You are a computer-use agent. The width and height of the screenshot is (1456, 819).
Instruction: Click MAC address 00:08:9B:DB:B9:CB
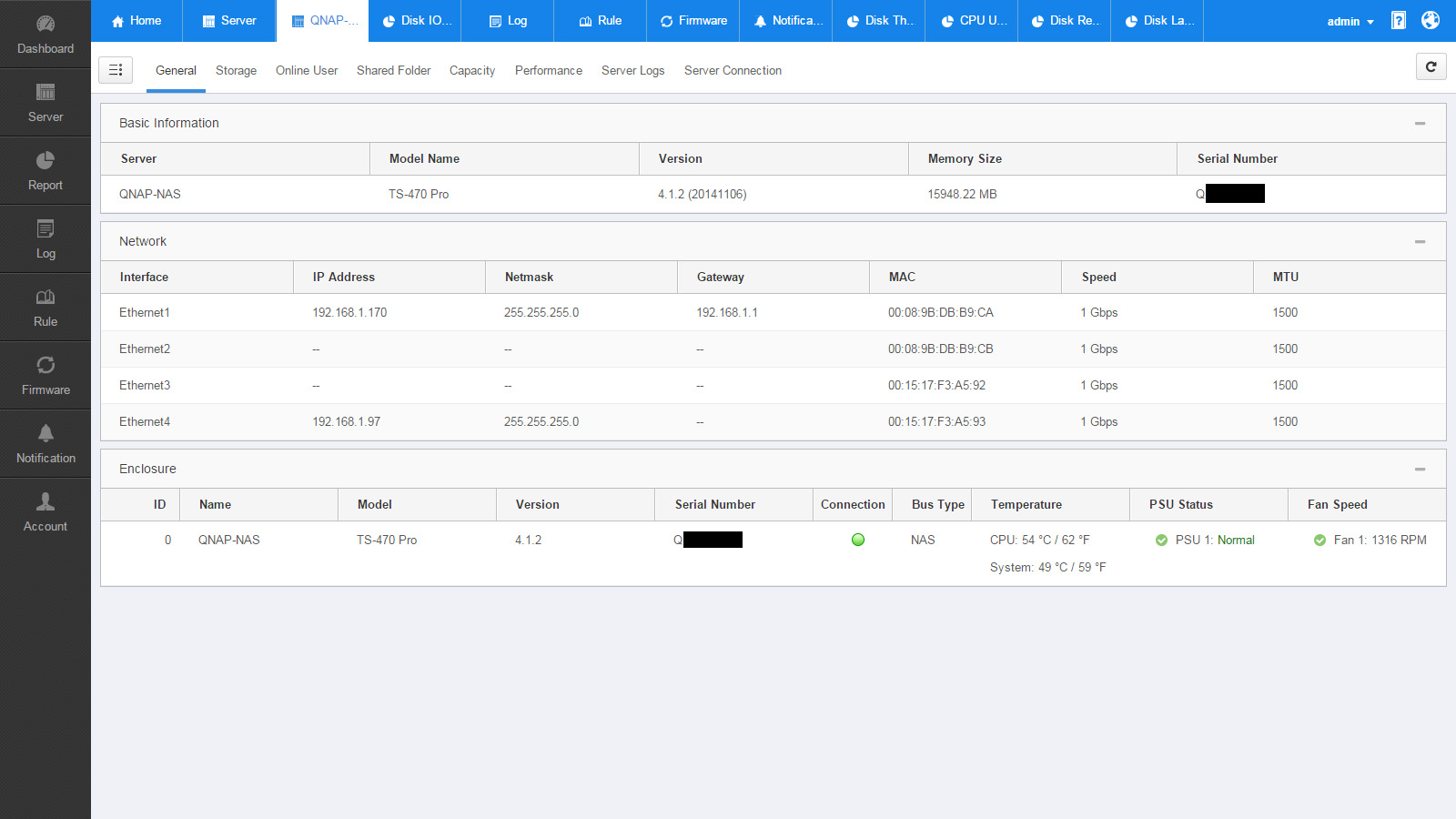pos(941,349)
